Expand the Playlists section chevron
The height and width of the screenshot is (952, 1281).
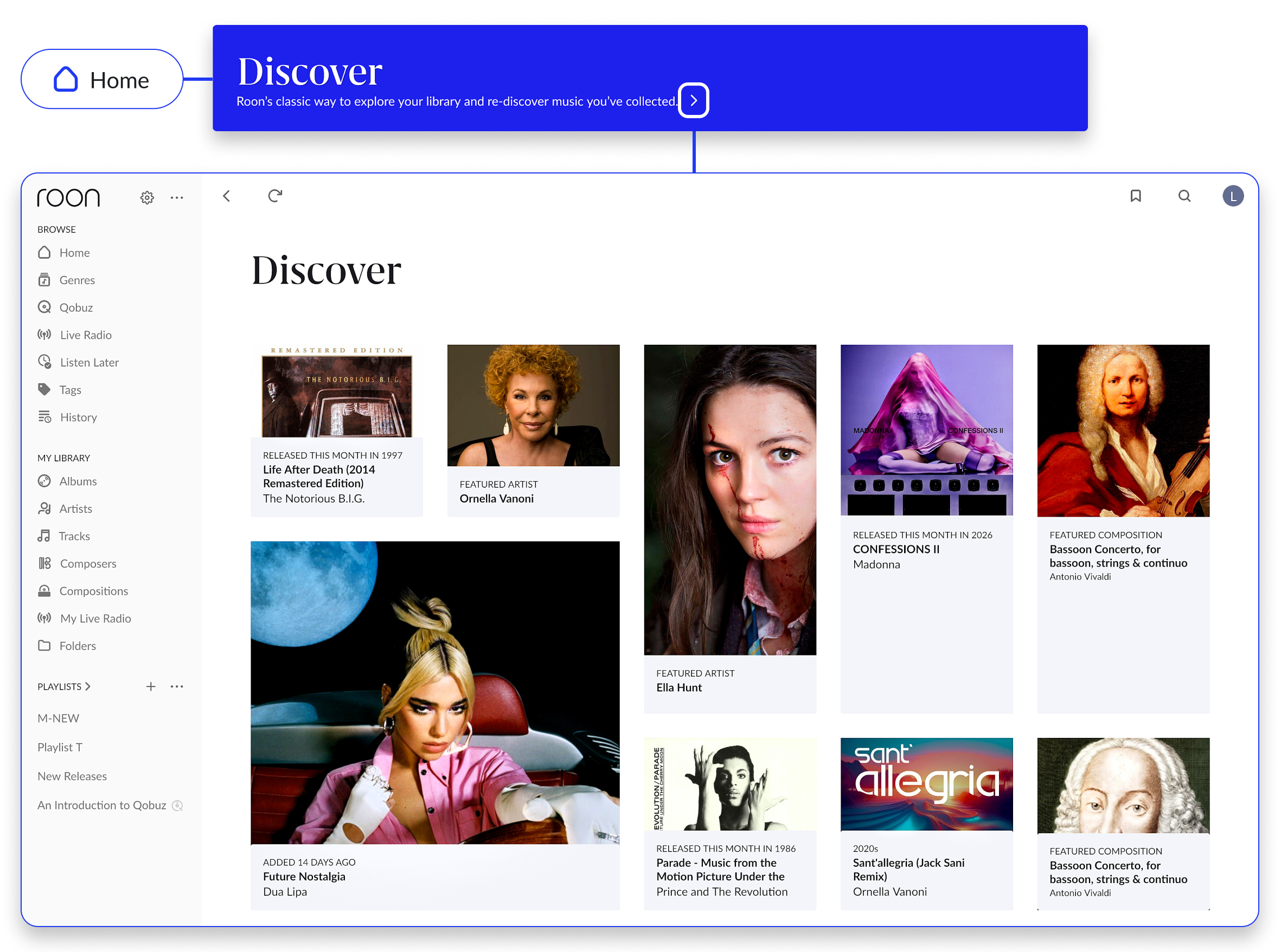click(88, 686)
